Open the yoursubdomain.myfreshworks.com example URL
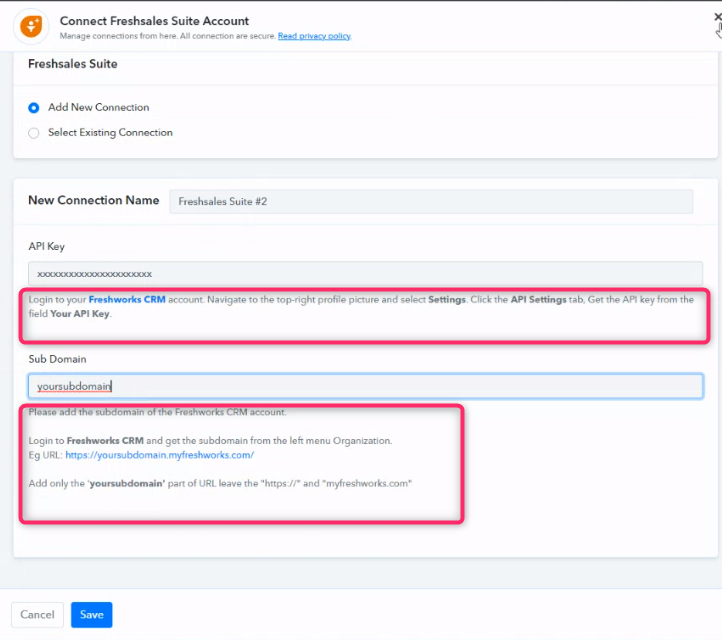Image resolution: width=722 pixels, height=640 pixels. (160, 455)
